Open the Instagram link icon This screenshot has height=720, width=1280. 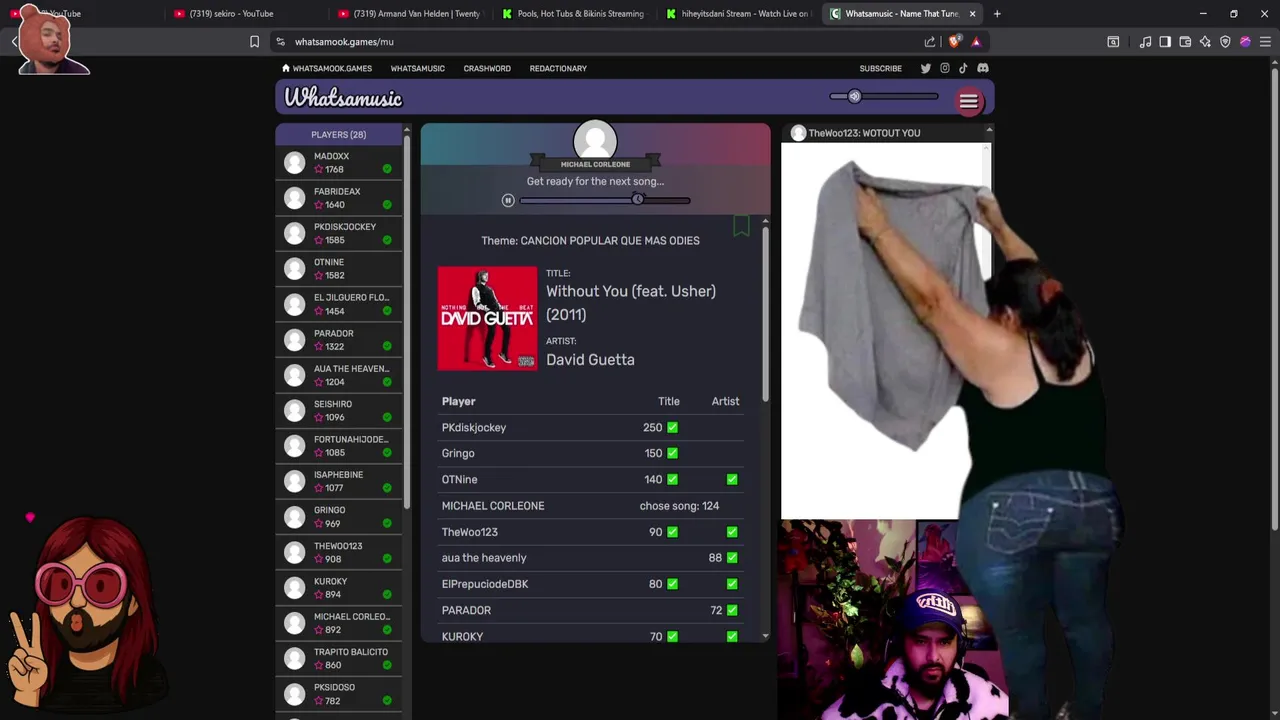coord(944,68)
